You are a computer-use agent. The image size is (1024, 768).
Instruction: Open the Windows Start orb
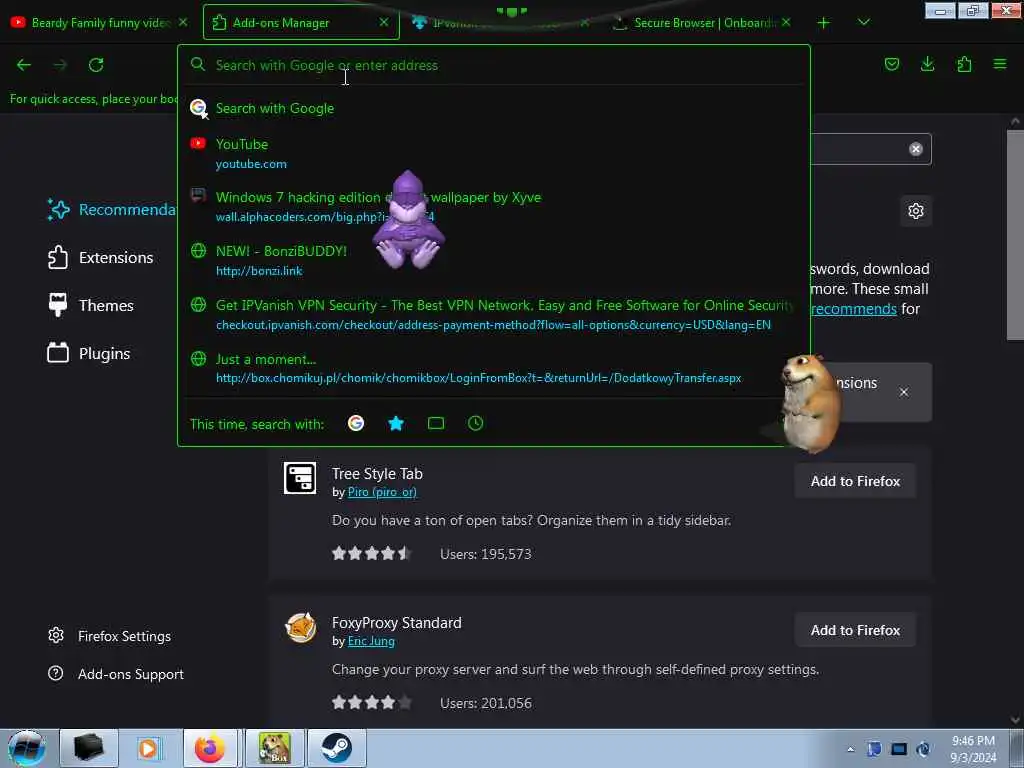coord(27,748)
